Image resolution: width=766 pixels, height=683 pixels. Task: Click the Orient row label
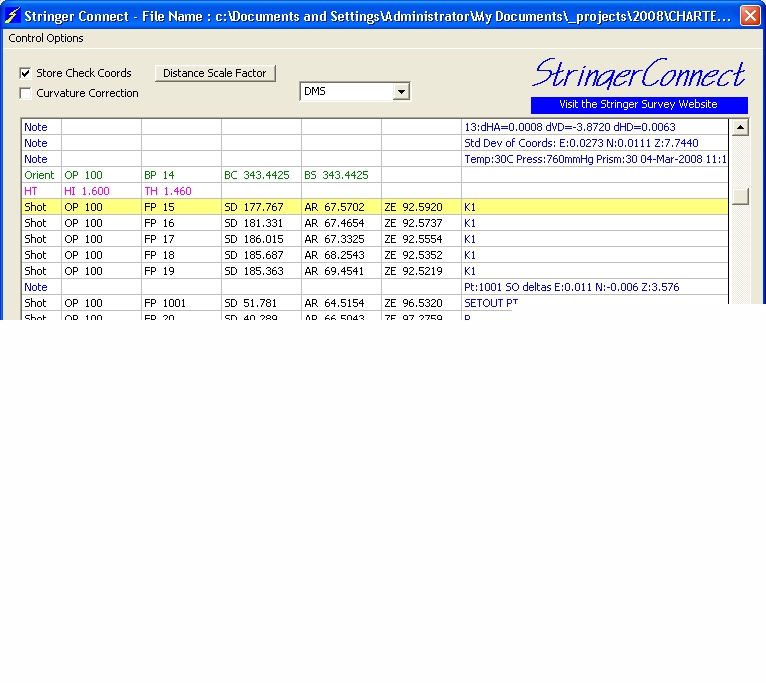(x=42, y=175)
